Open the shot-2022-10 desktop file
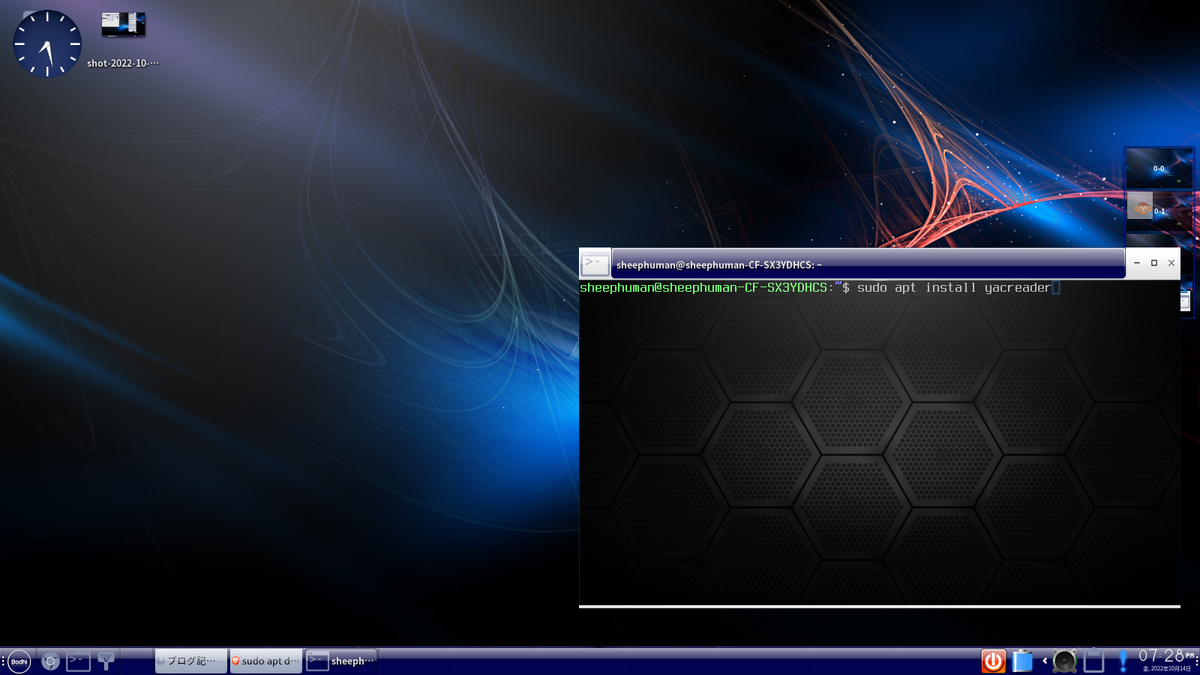1200x675 pixels. (x=123, y=40)
